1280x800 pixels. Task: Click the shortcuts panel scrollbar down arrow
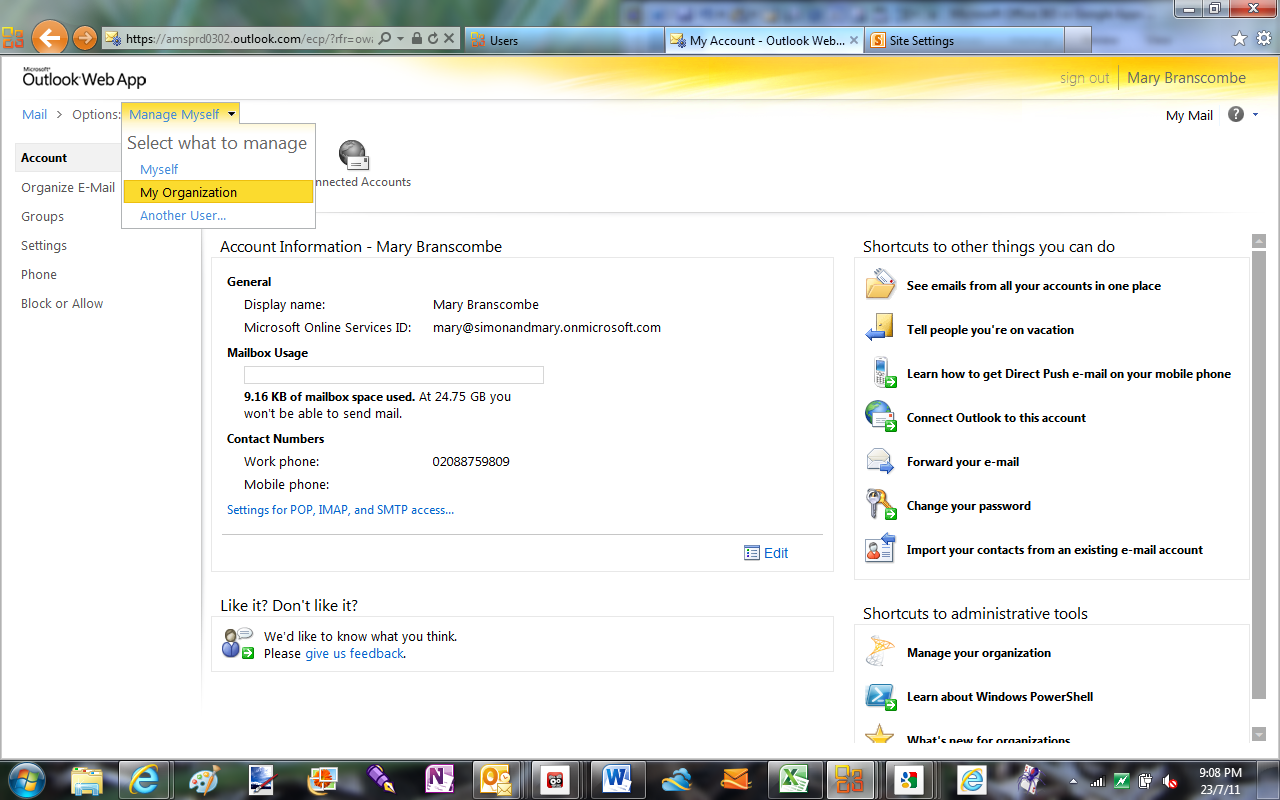coord(1259,734)
